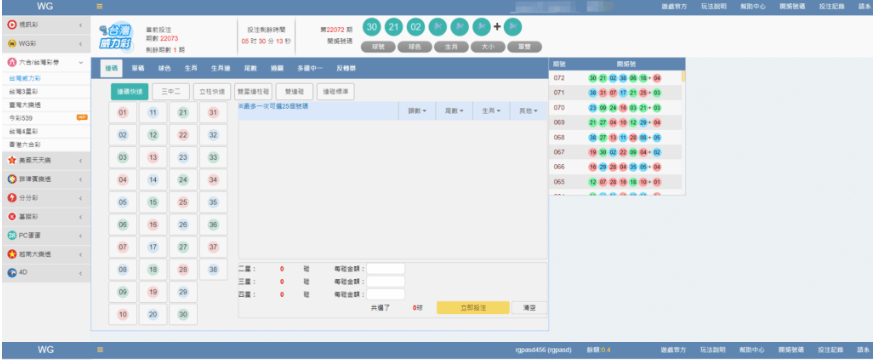Screen dimensions: 876x360
Task: Click the red icon beside 分分彩
Action: pos(12,198)
